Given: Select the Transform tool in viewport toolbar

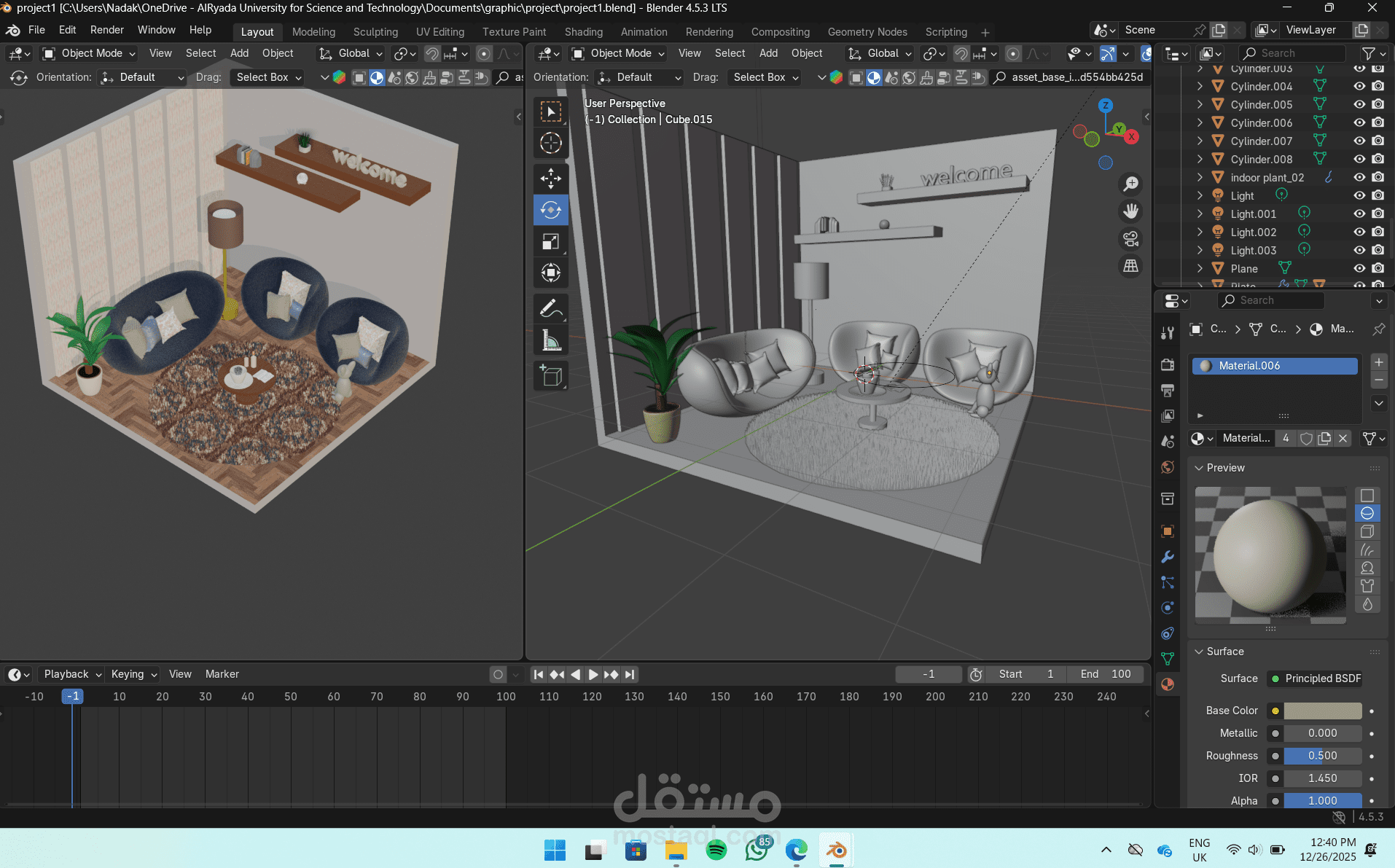Looking at the screenshot, I should click(551, 273).
